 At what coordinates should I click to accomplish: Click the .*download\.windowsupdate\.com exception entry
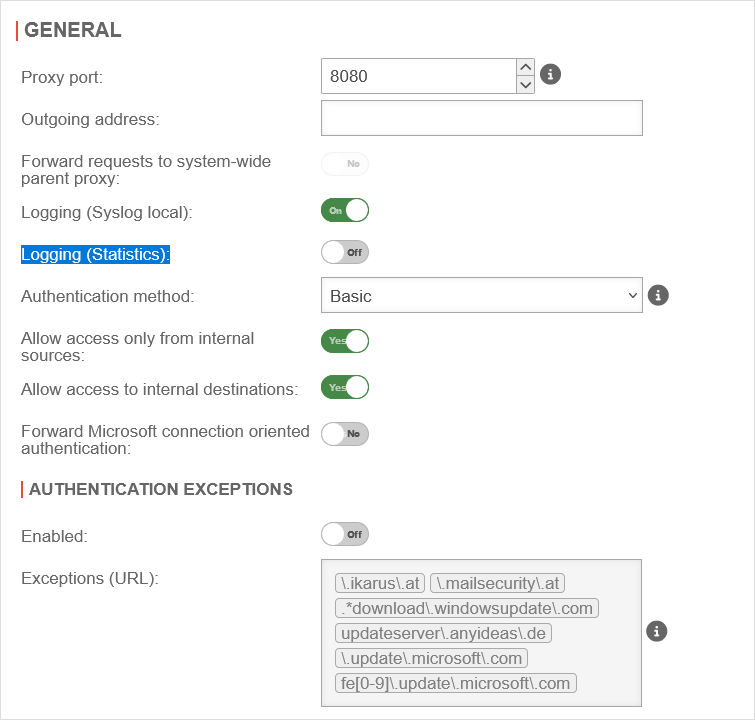tap(466, 608)
